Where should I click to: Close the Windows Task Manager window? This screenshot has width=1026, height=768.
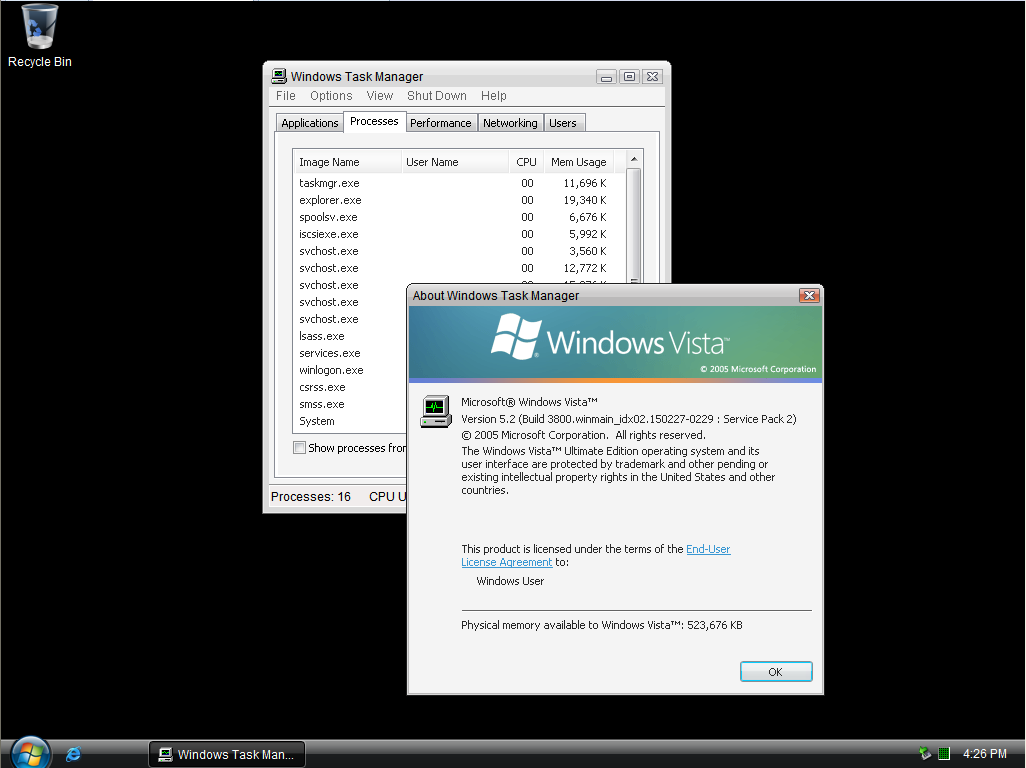[x=652, y=77]
